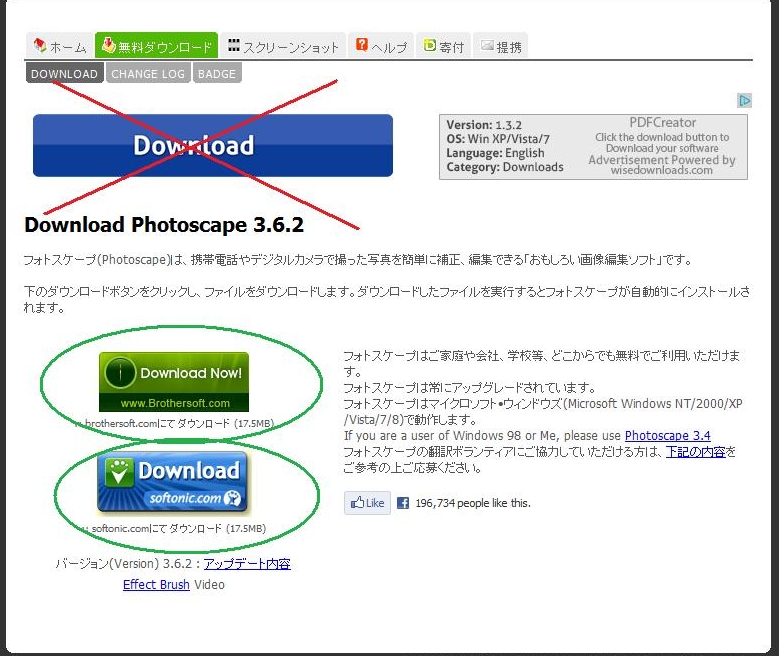The image size is (779, 656).
Task: Open the 寄付 donate tab
Action: pos(444,46)
